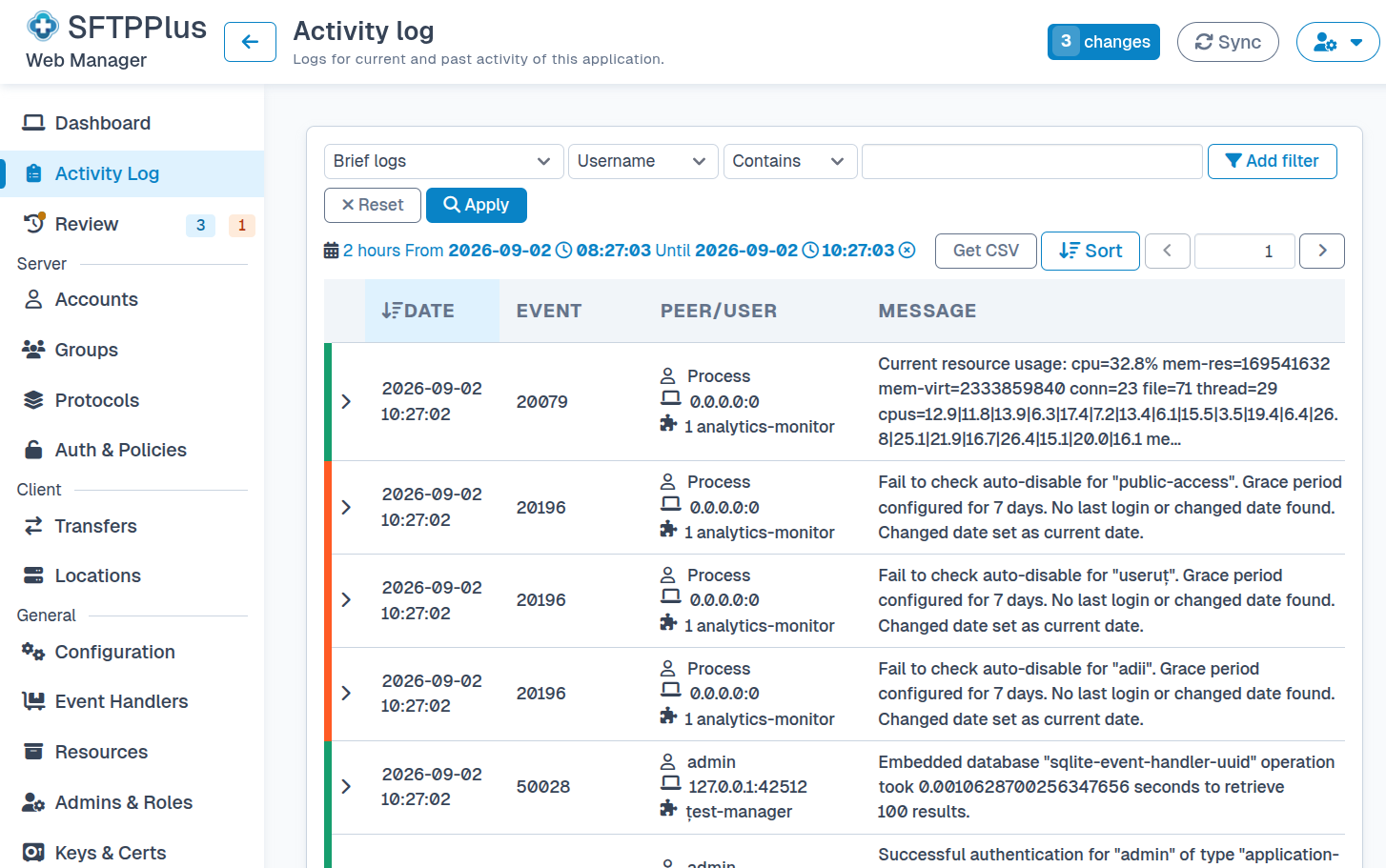Expand the event 50028 row
The width and height of the screenshot is (1386, 868).
pyautogui.click(x=346, y=786)
